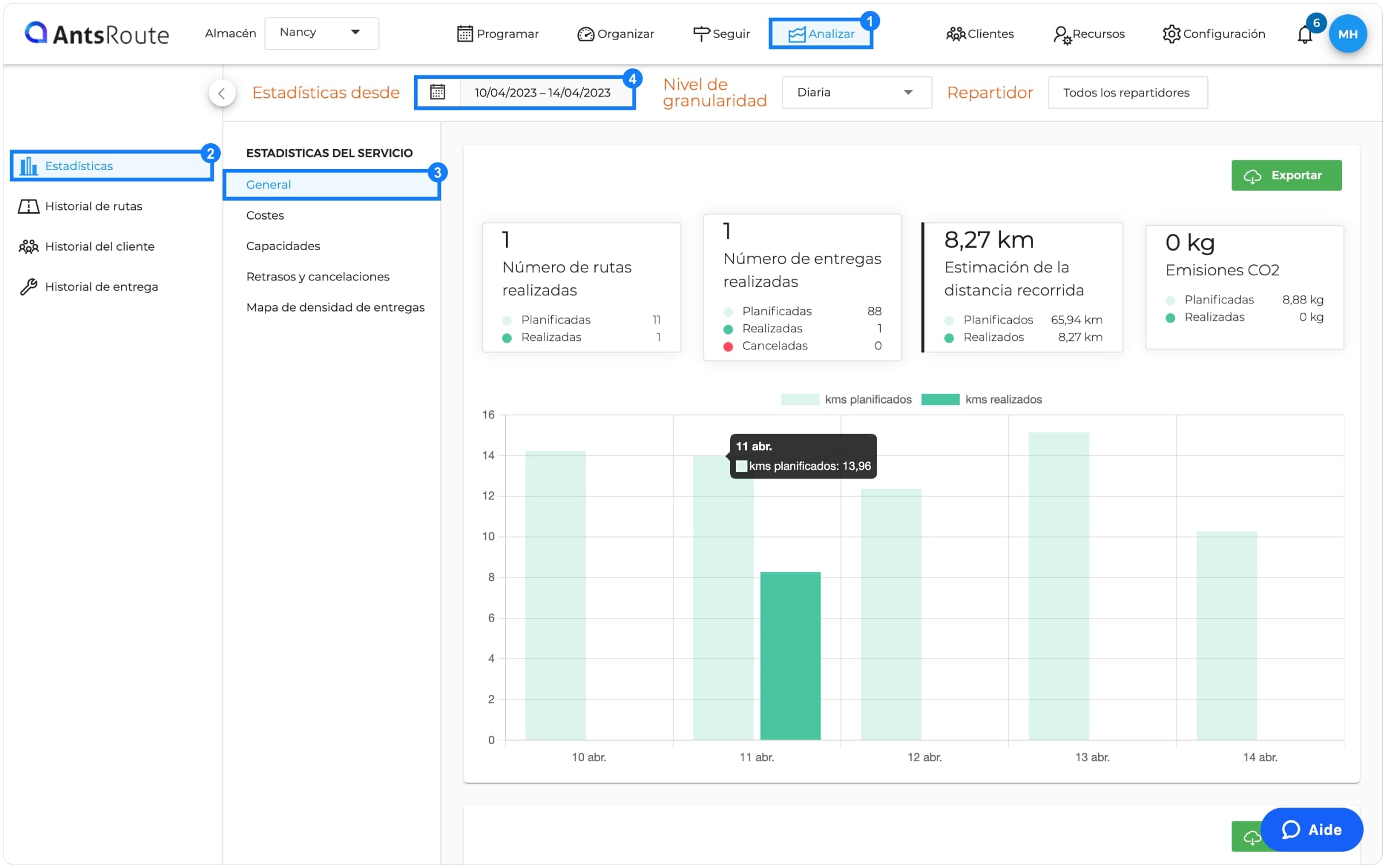The height and width of the screenshot is (868, 1385).
Task: Select the General statistics item
Action: point(332,185)
